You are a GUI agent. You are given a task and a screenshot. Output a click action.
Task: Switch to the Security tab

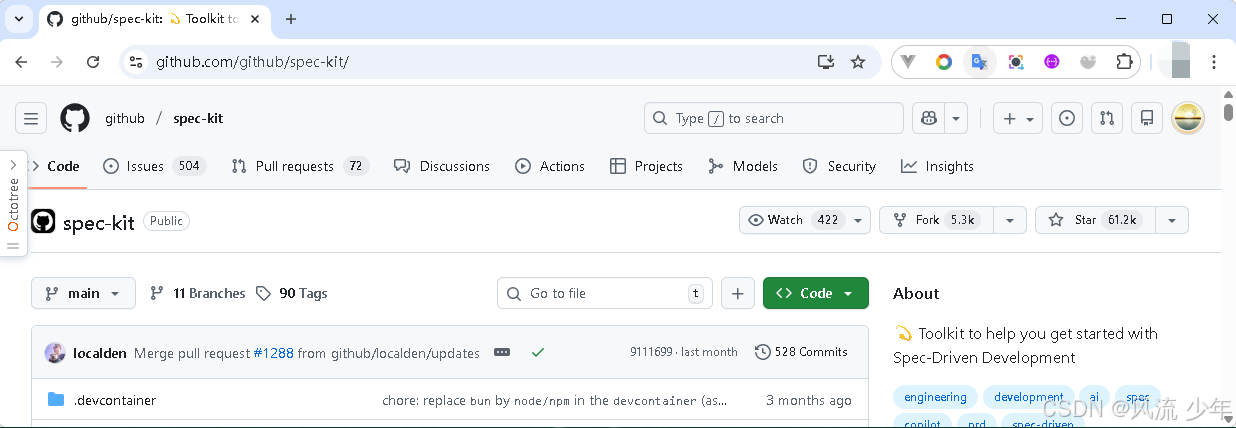pyautogui.click(x=839, y=166)
